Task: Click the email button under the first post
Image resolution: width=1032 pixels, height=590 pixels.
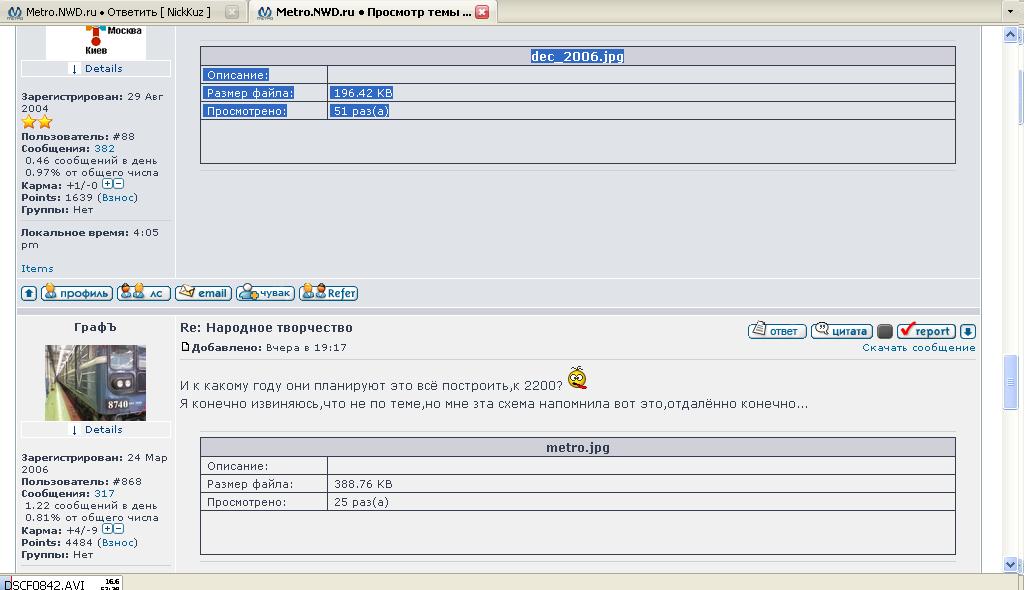Action: coord(203,293)
